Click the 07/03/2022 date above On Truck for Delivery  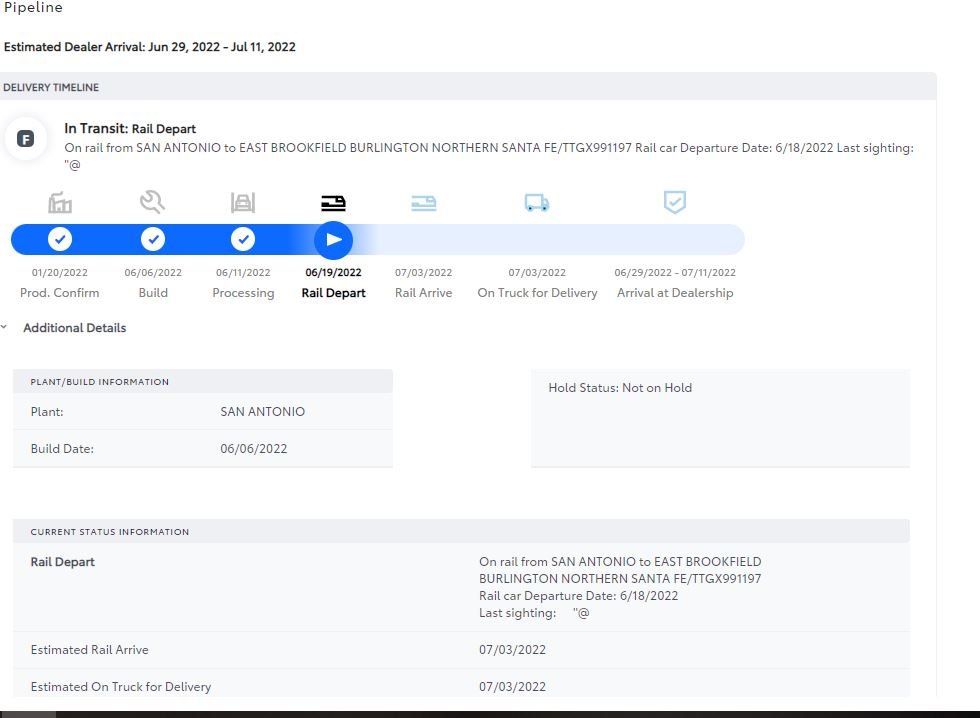tap(537, 272)
